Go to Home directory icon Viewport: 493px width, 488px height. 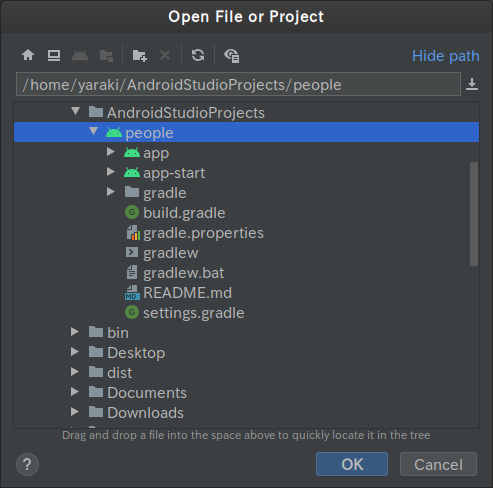click(28, 55)
